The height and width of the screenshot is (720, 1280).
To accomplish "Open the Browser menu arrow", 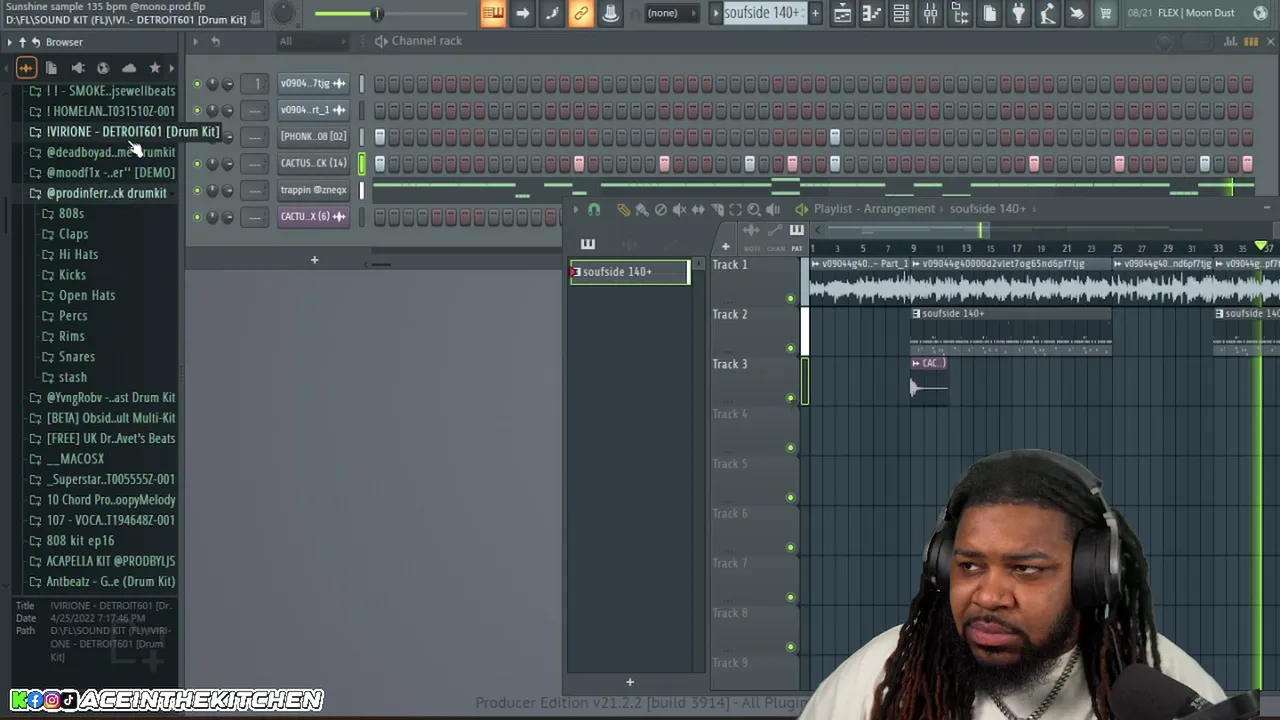I will (9, 42).
